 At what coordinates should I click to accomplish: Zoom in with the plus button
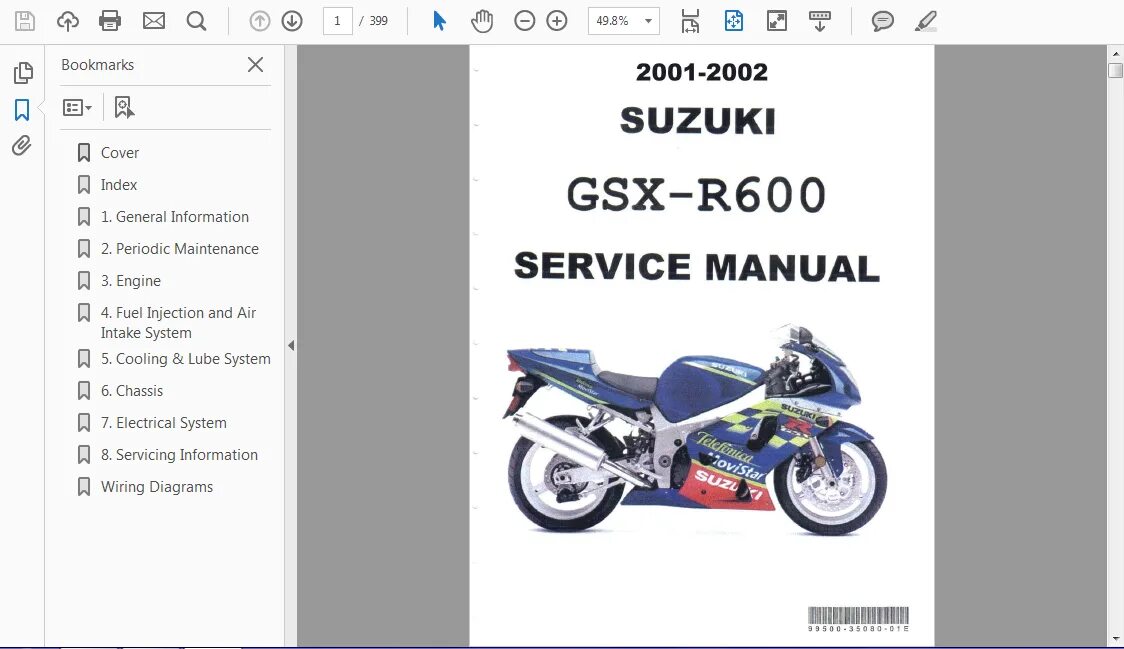coord(557,21)
